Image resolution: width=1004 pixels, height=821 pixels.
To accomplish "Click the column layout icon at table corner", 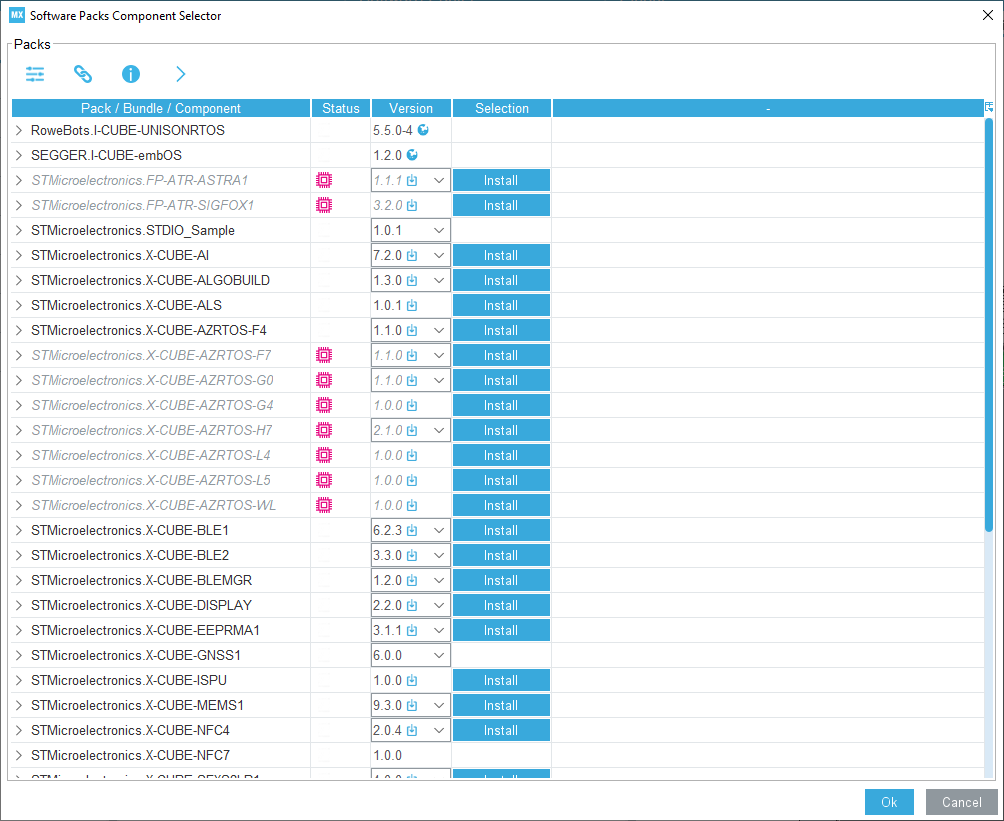I will coord(989,107).
